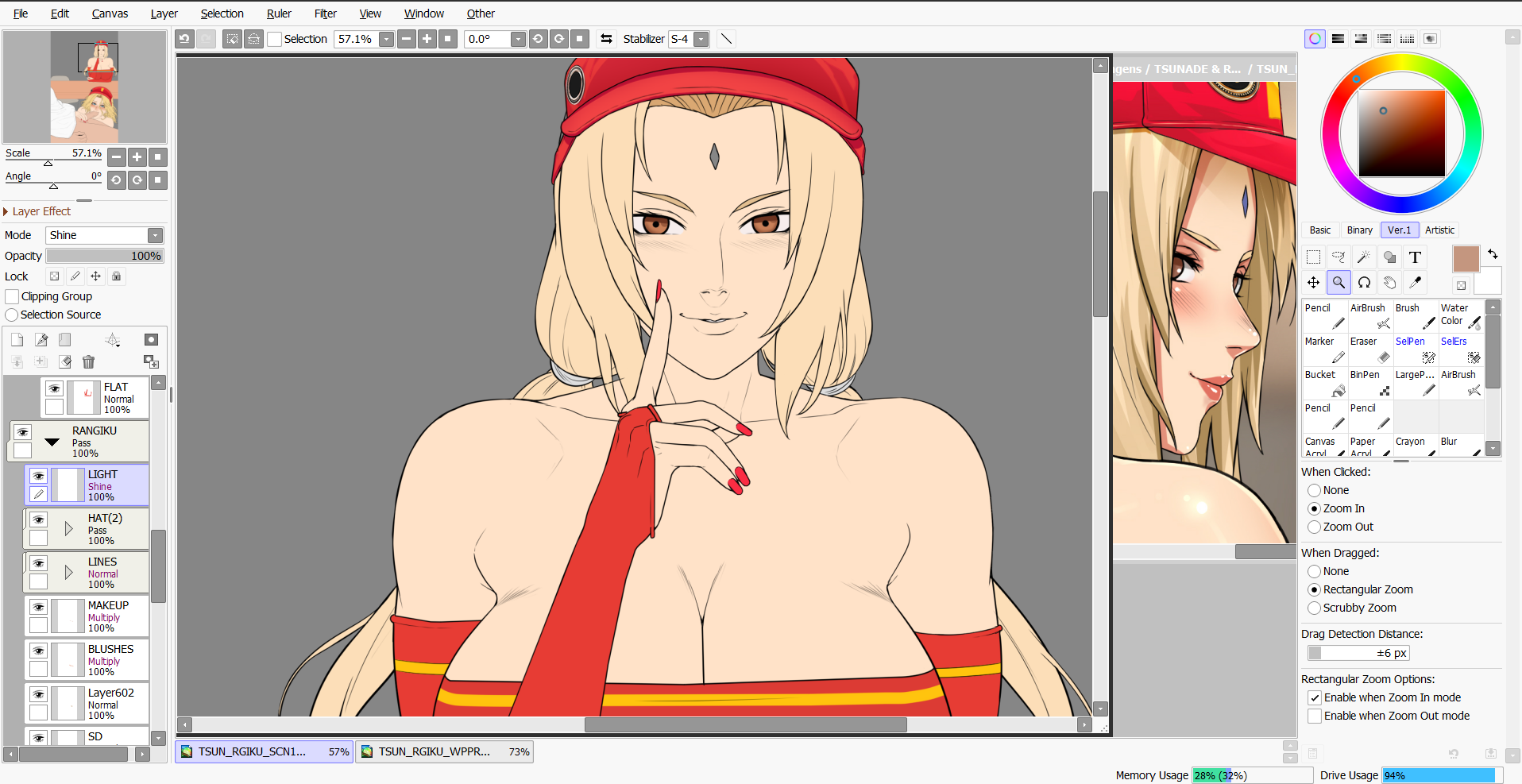Zoom out using the toolbar minus button
The image size is (1522, 784).
[407, 39]
